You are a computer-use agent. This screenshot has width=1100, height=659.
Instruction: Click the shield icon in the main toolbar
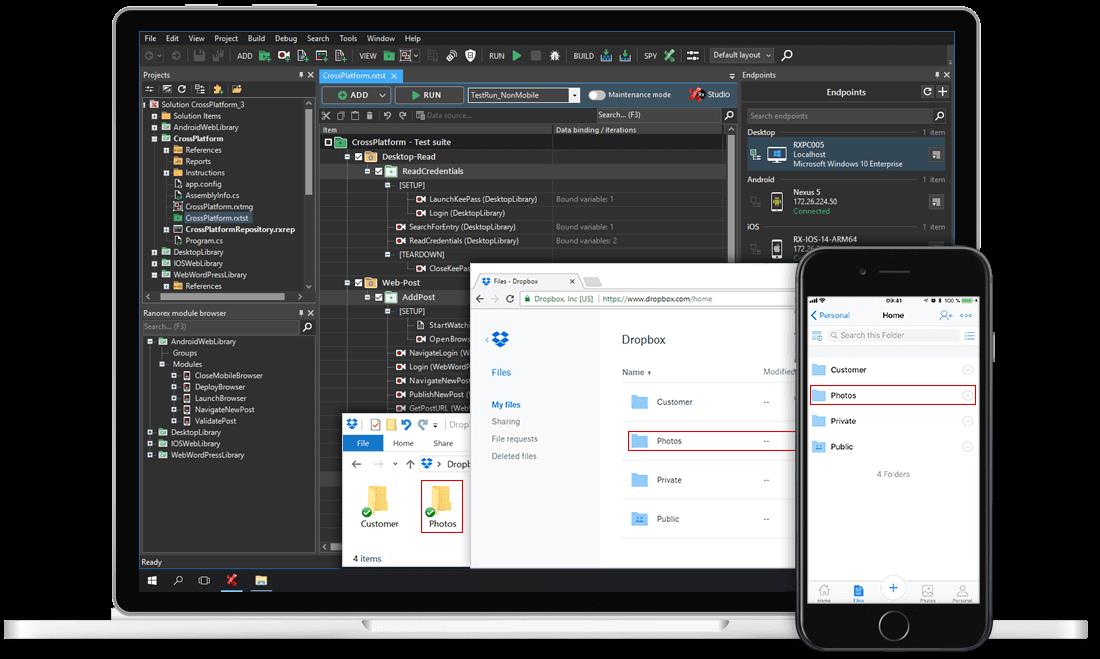(470, 55)
